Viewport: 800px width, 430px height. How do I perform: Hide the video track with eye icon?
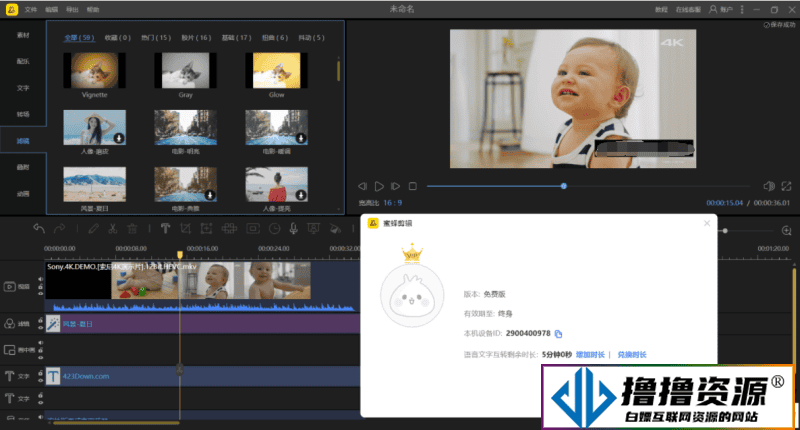point(40,293)
